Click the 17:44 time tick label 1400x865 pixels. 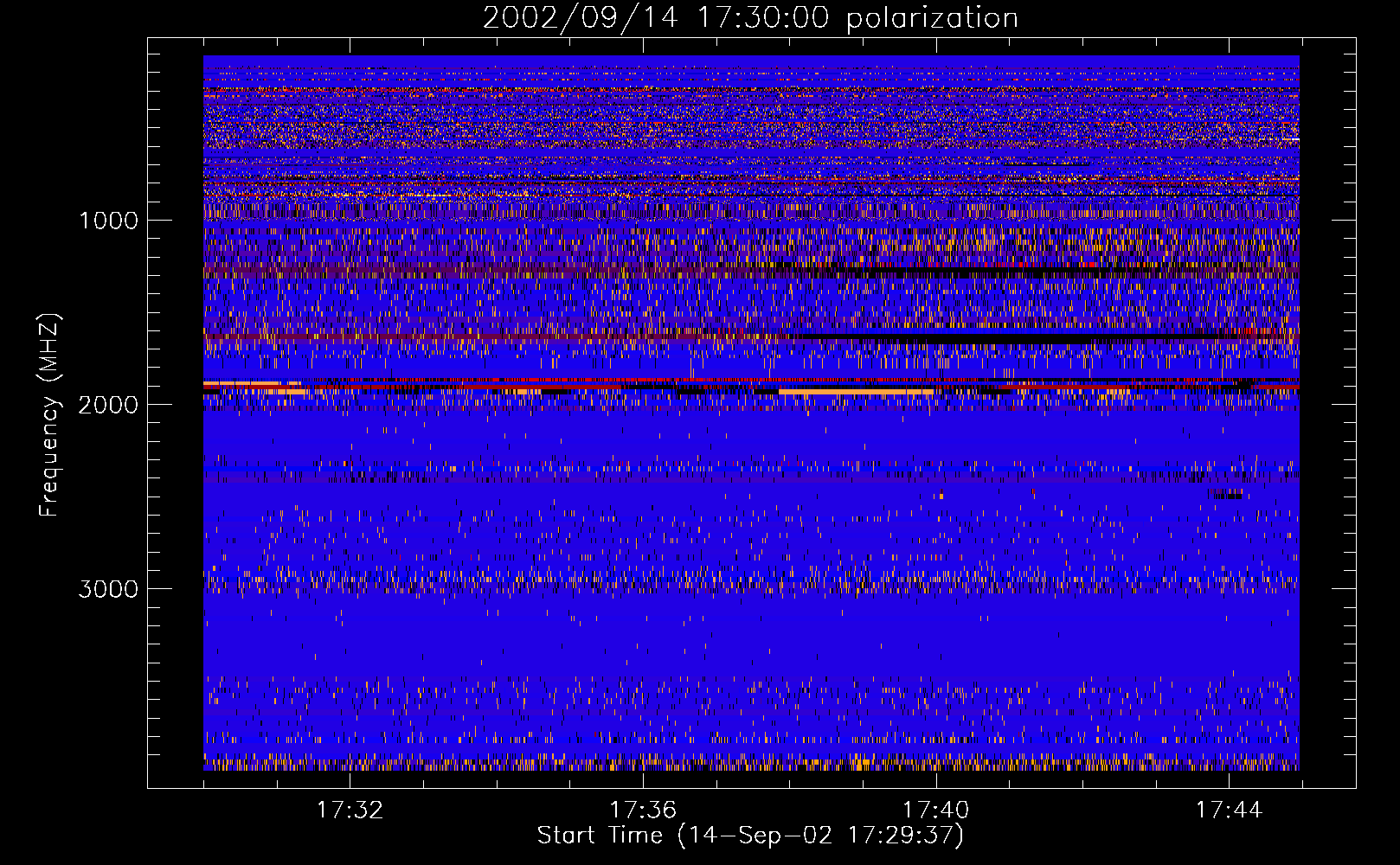(1229, 811)
